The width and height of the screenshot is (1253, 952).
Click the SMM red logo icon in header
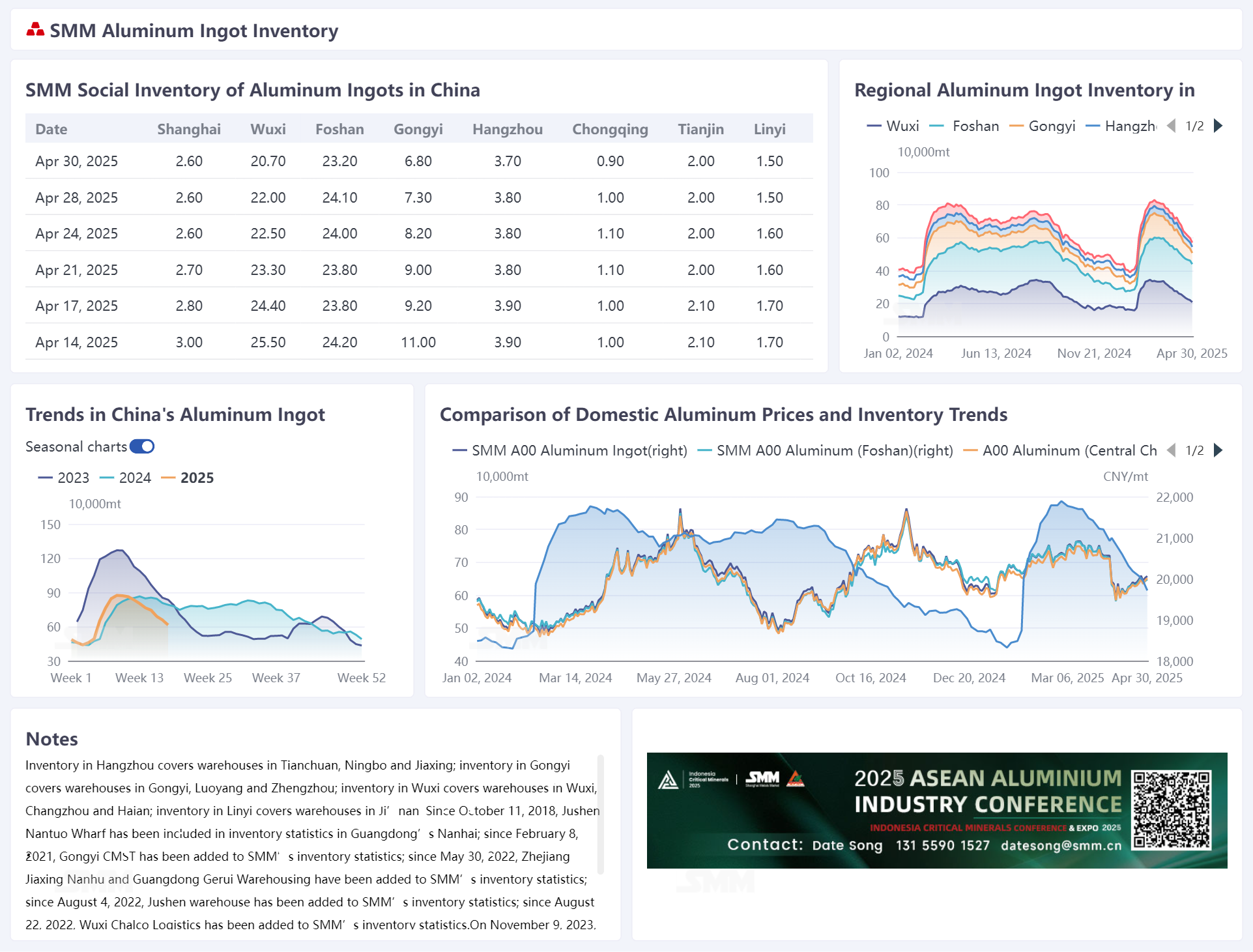[35, 29]
